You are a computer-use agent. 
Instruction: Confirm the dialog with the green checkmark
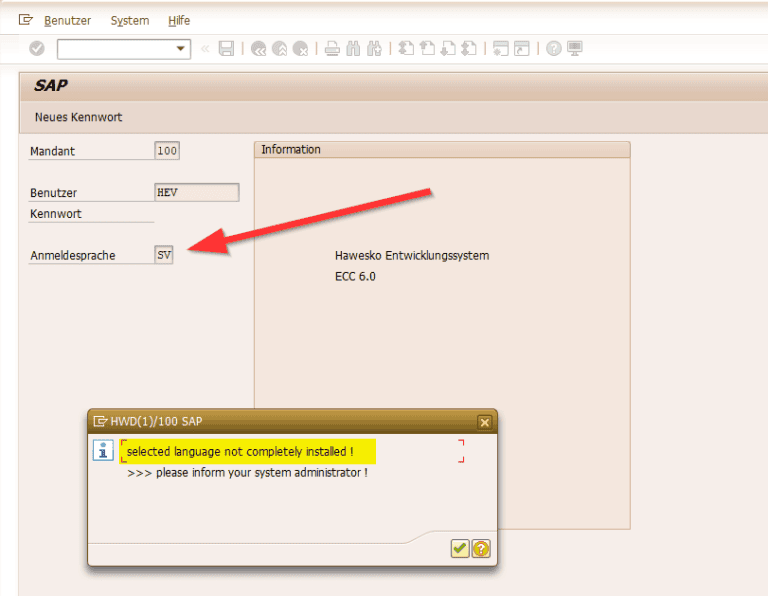(459, 548)
